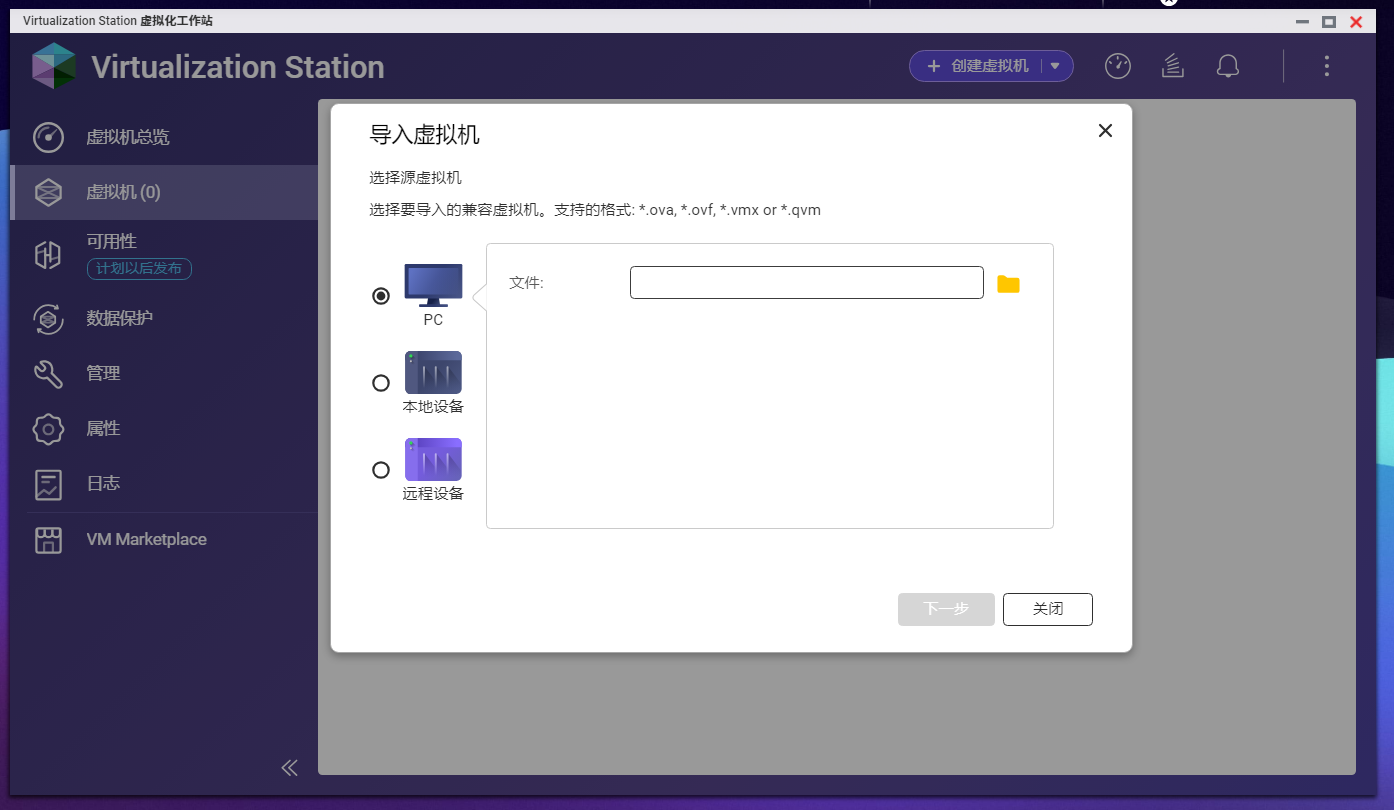Open the three-dot more options menu

click(1326, 66)
